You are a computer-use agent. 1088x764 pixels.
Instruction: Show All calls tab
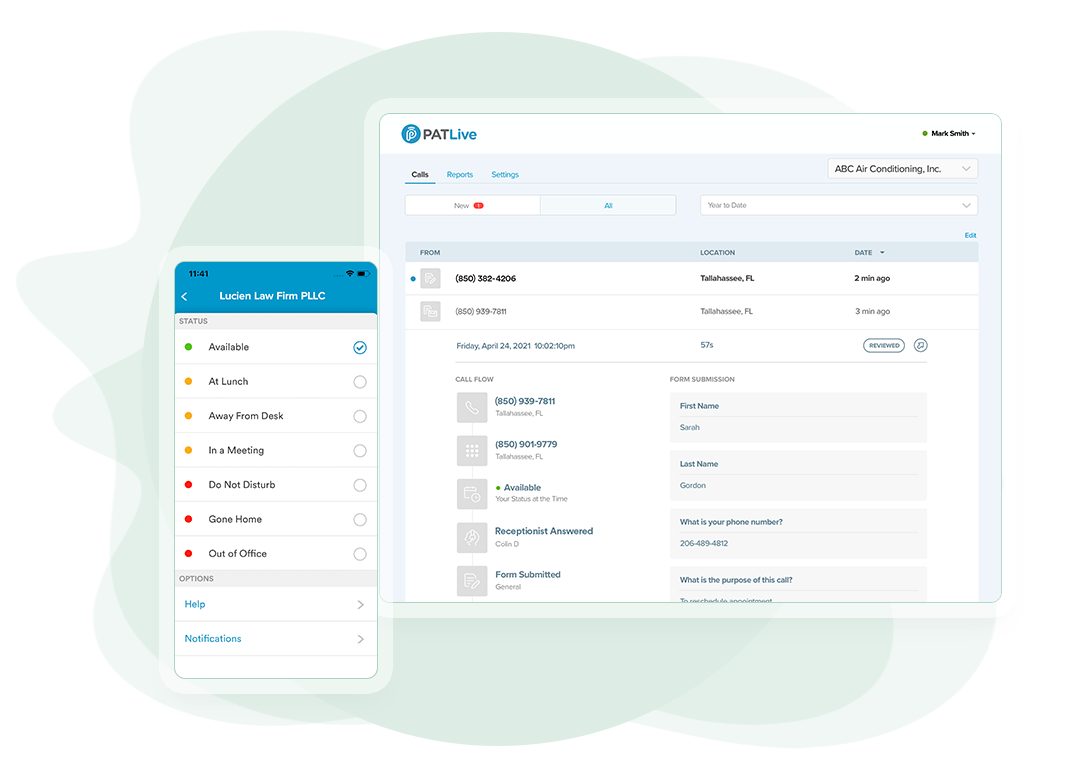click(x=608, y=205)
